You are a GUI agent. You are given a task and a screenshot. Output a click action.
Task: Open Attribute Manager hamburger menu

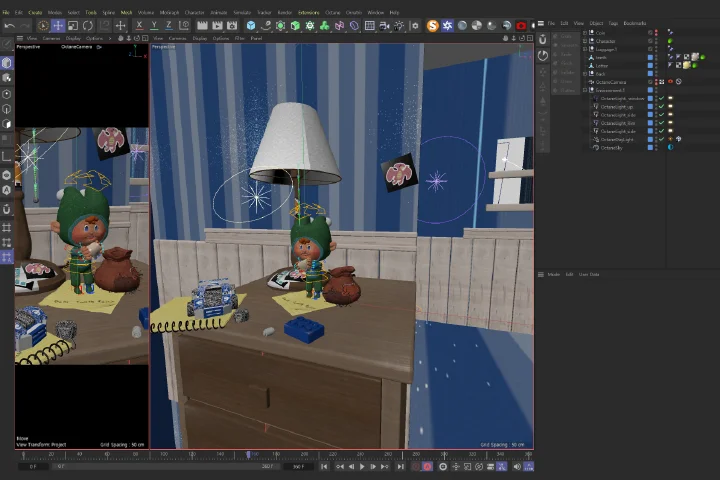pyautogui.click(x=541, y=274)
